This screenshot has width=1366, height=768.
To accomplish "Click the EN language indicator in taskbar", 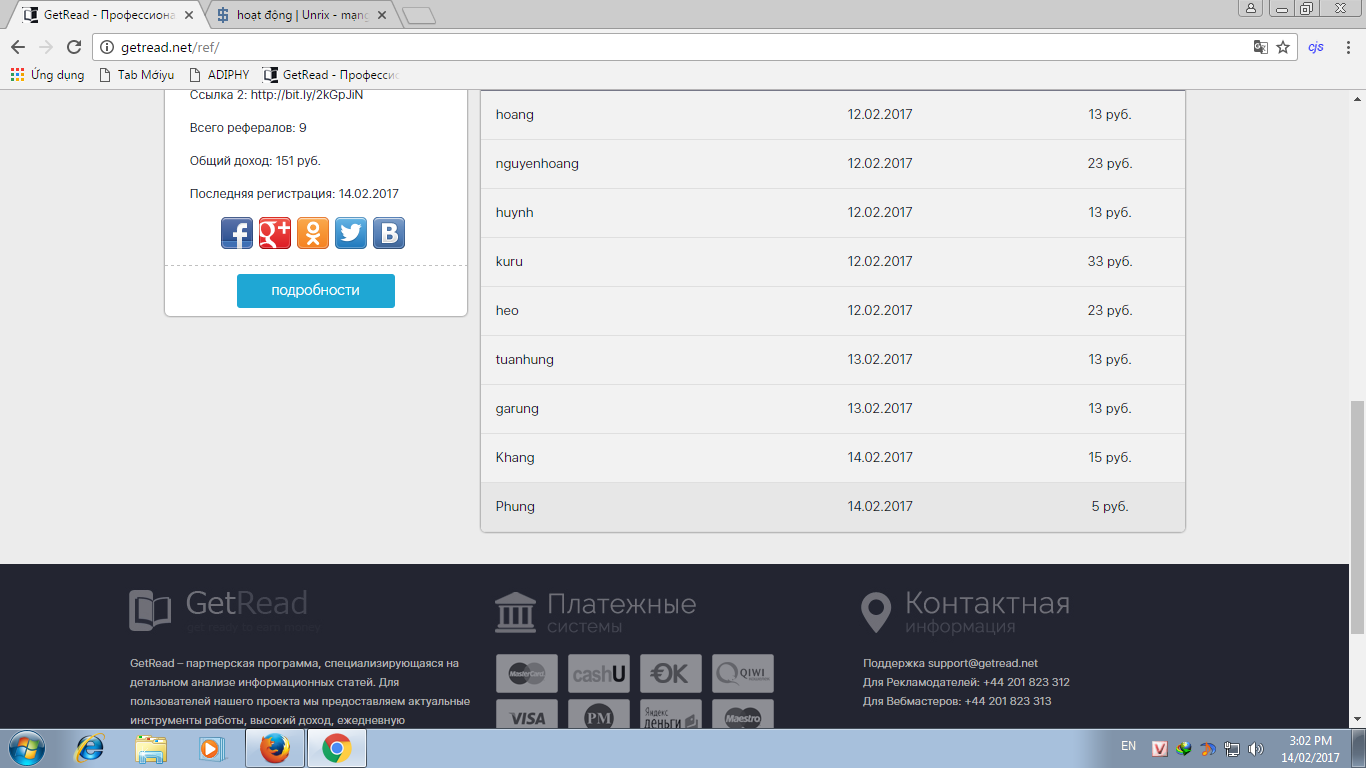I will [1128, 746].
